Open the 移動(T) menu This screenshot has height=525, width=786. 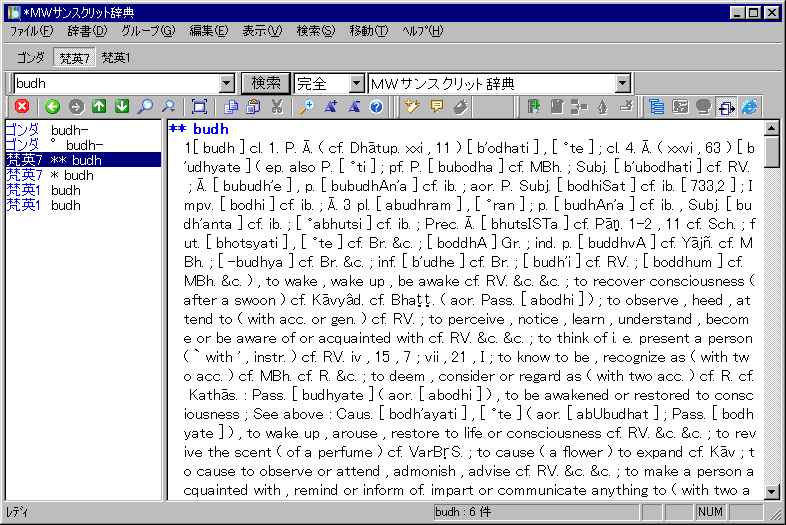click(x=368, y=31)
